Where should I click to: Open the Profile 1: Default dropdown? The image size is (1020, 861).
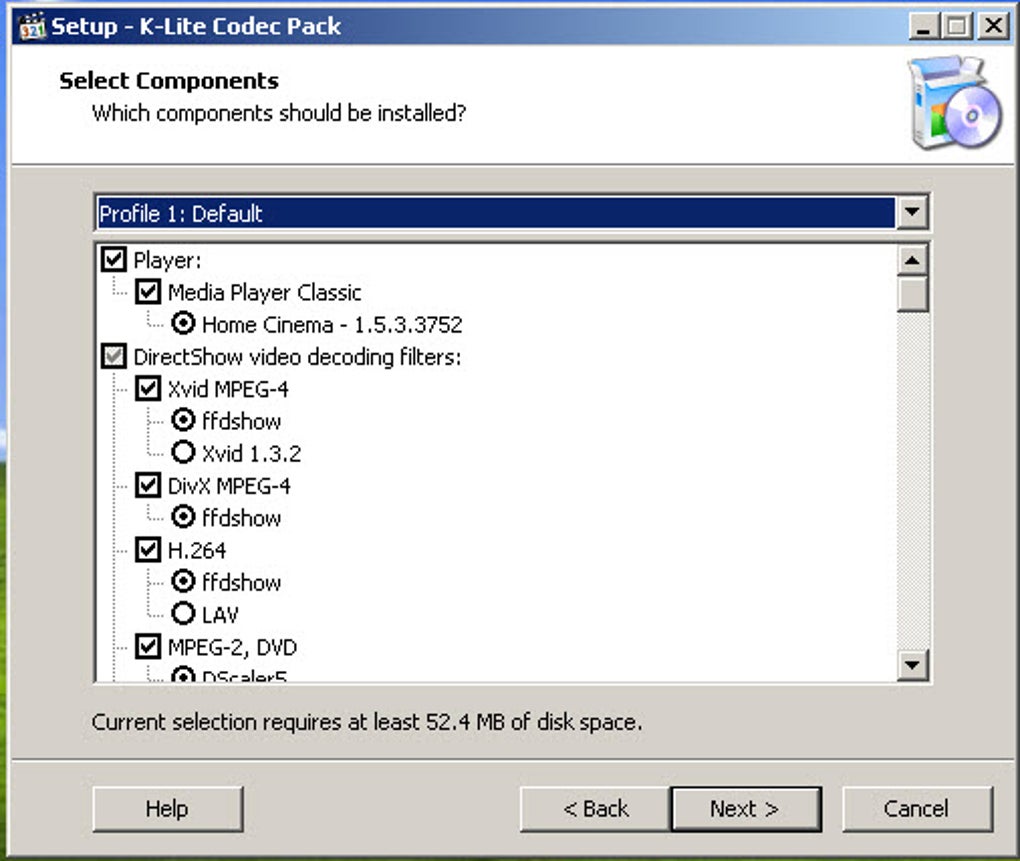[x=512, y=213]
